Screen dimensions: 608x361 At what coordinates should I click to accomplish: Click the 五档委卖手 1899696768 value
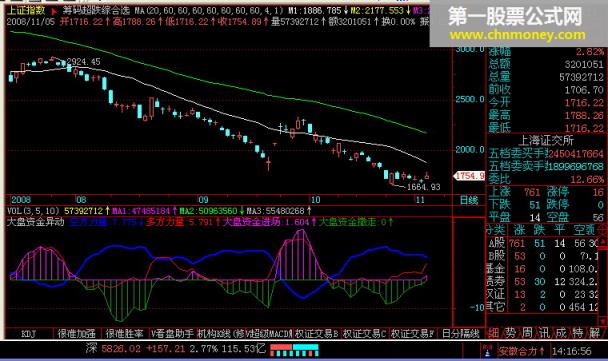point(576,167)
